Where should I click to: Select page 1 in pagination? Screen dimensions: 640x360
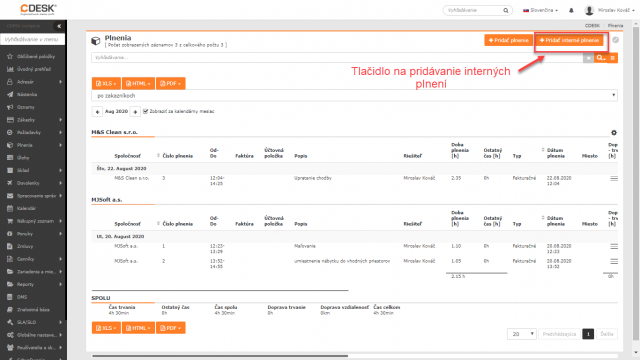click(x=588, y=334)
